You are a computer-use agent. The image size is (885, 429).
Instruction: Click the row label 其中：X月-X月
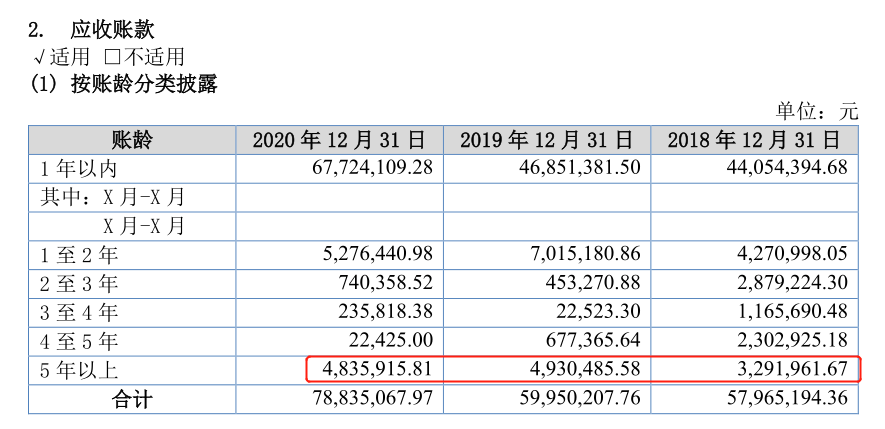[x=112, y=197]
